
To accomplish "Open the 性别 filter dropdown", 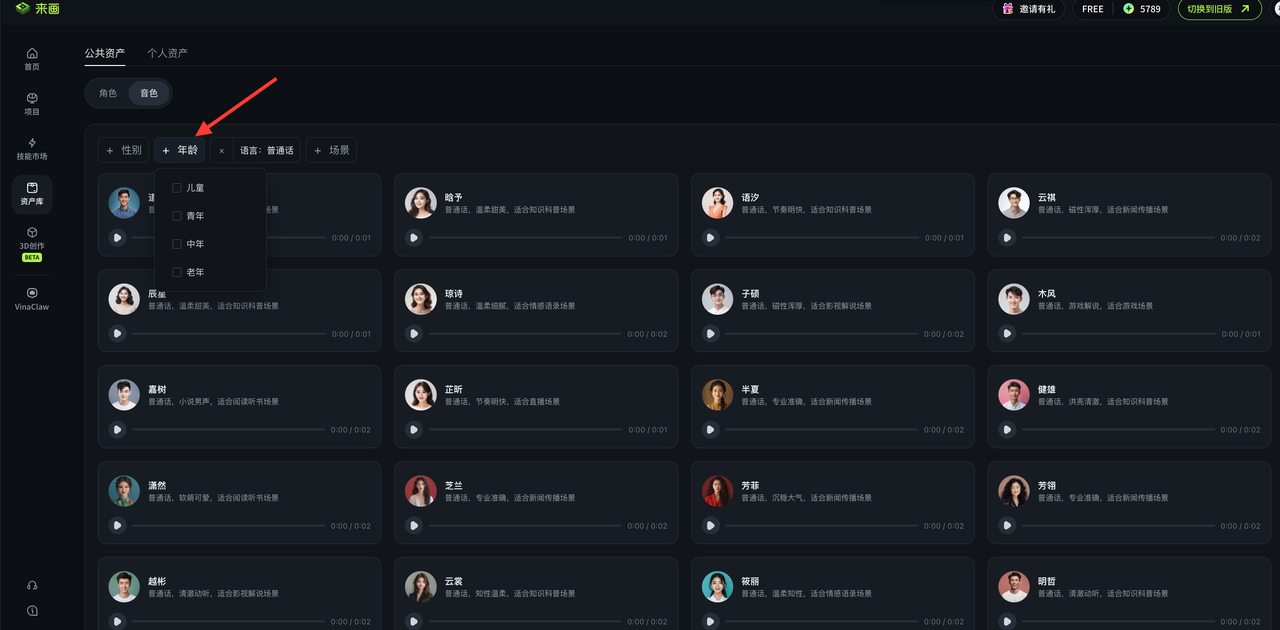I will tap(124, 150).
